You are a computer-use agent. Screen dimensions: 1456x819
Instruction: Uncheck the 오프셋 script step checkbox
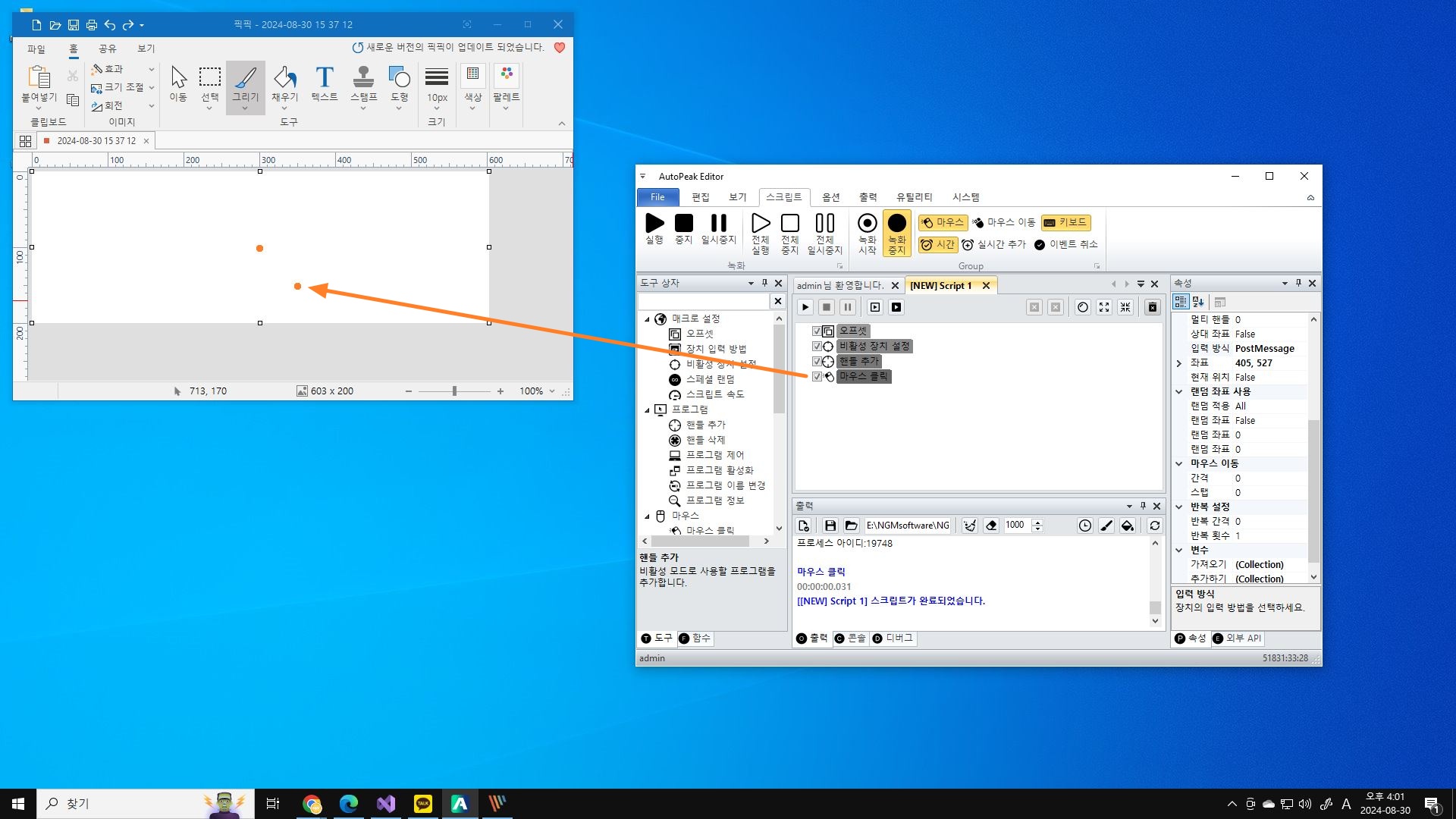[817, 331]
